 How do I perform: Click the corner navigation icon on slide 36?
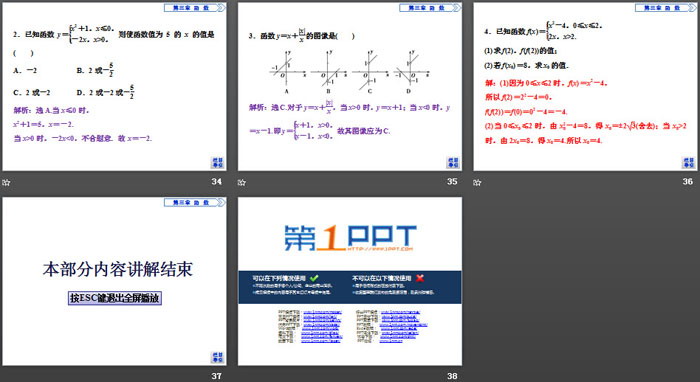click(688, 162)
